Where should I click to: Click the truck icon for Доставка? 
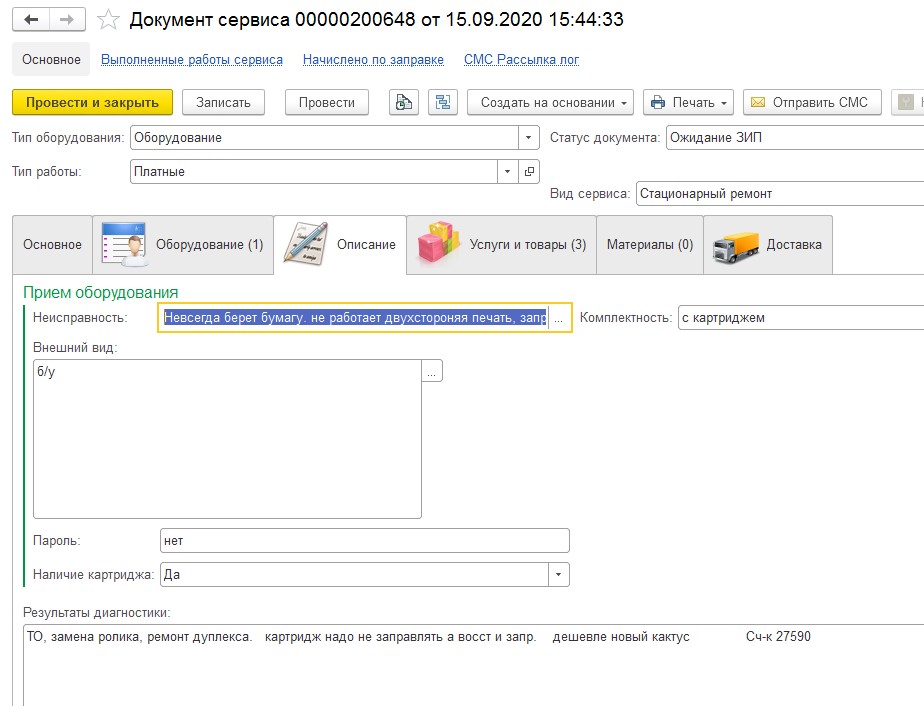click(735, 247)
